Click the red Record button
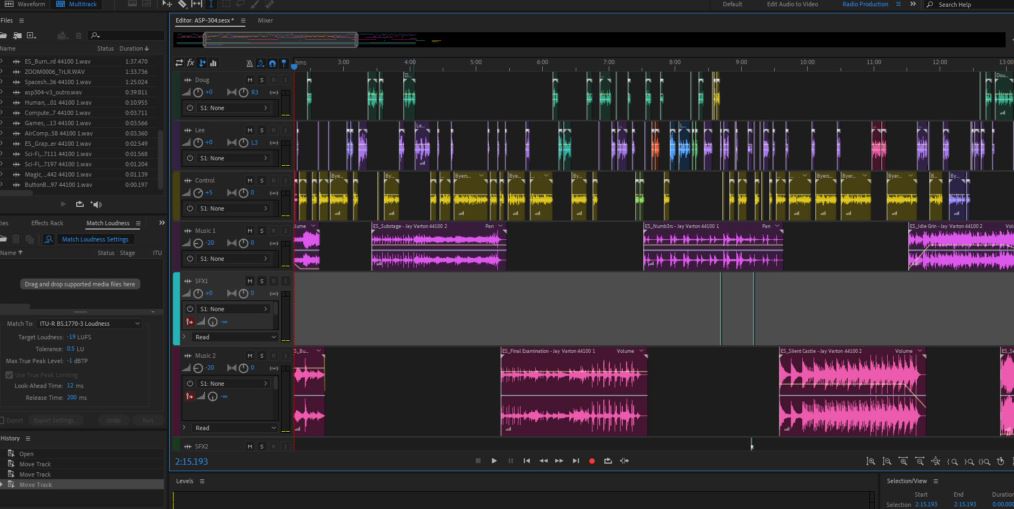 (592, 461)
